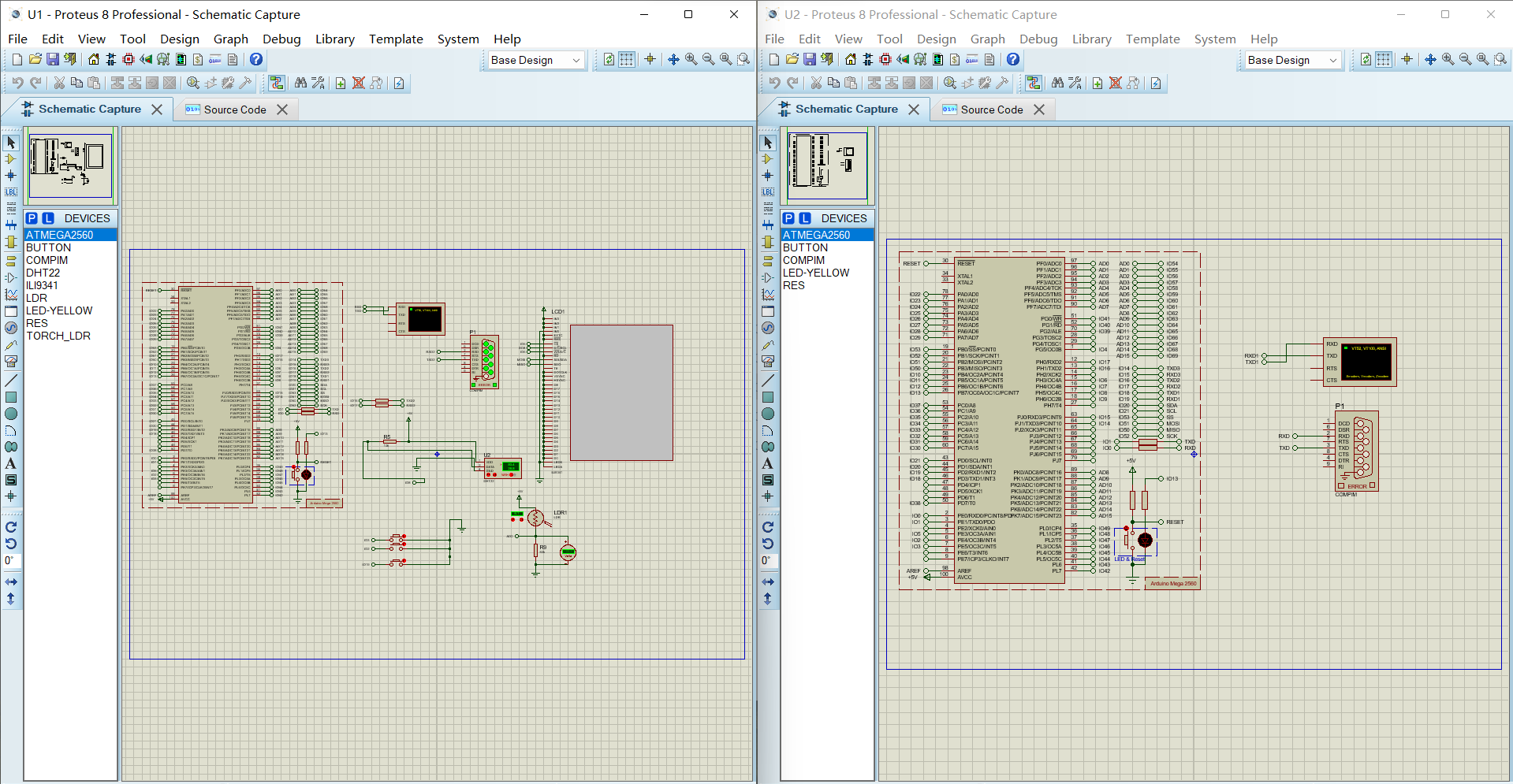Click the Search and Tag binoculars in U1
This screenshot has width=1513, height=784.
click(x=300, y=84)
